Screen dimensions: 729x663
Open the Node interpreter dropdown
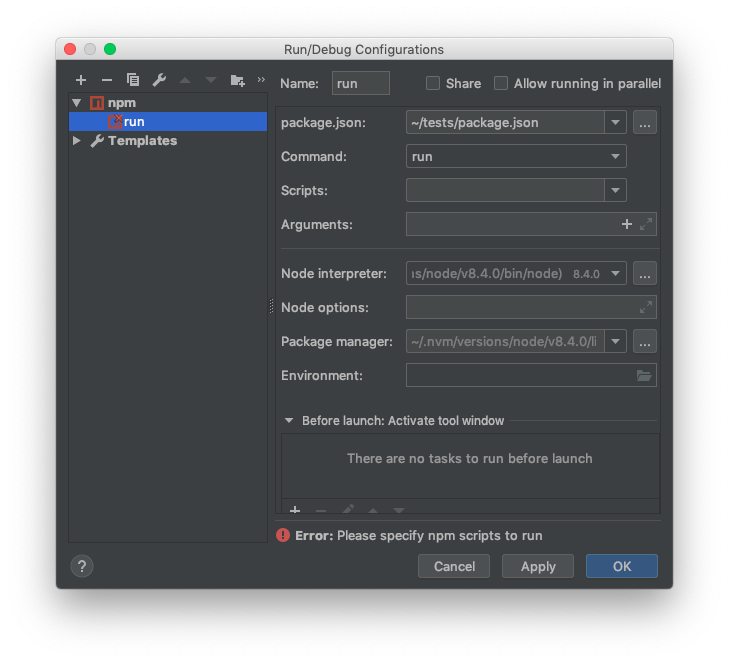tap(615, 273)
